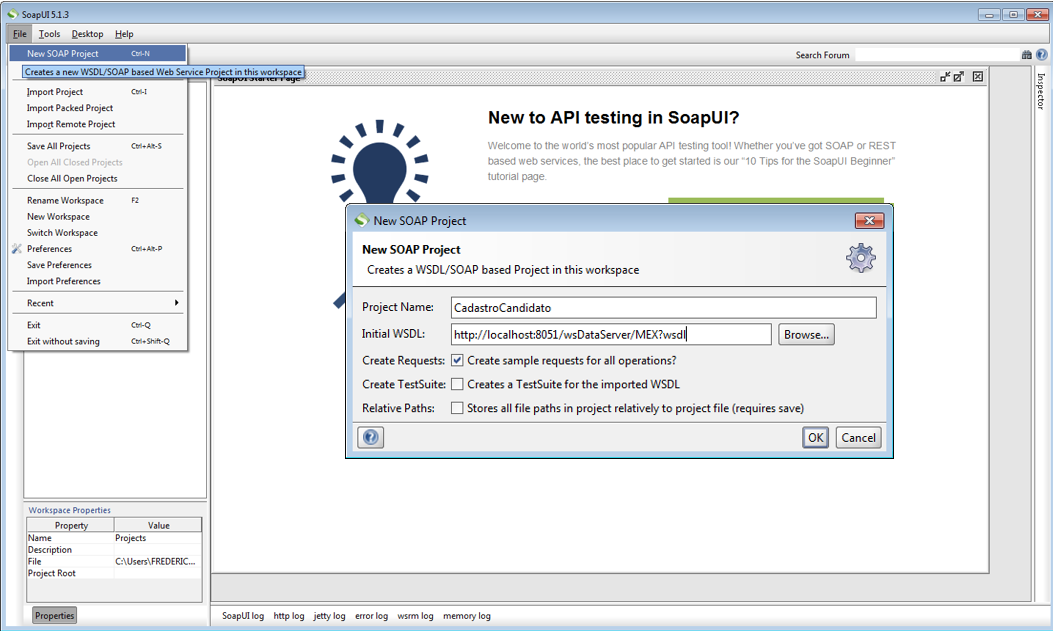
Task: Select New SOAP Project menu item
Action: click(x=98, y=54)
